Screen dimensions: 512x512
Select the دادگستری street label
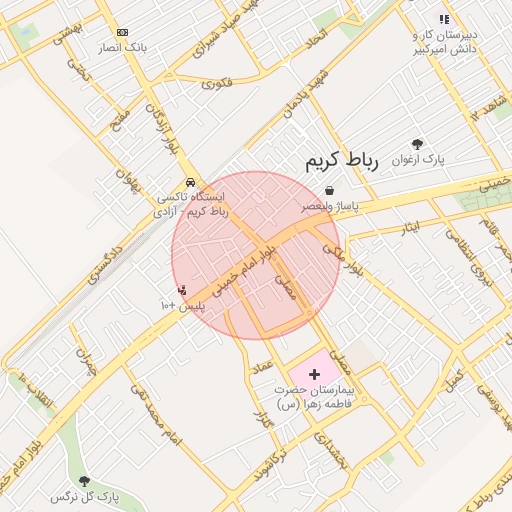[x=105, y=265]
